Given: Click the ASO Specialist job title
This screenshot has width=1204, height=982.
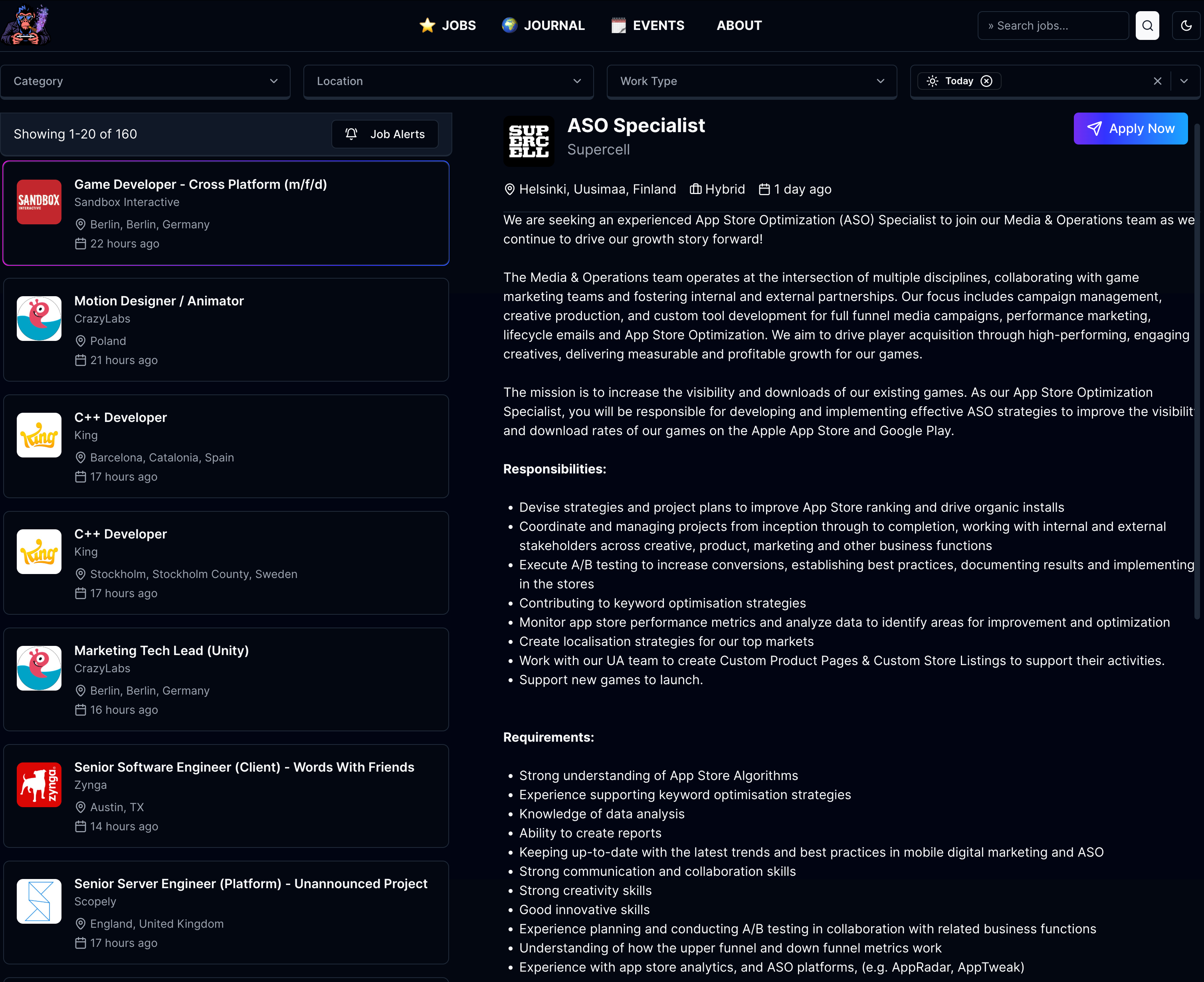Looking at the screenshot, I should tap(636, 126).
